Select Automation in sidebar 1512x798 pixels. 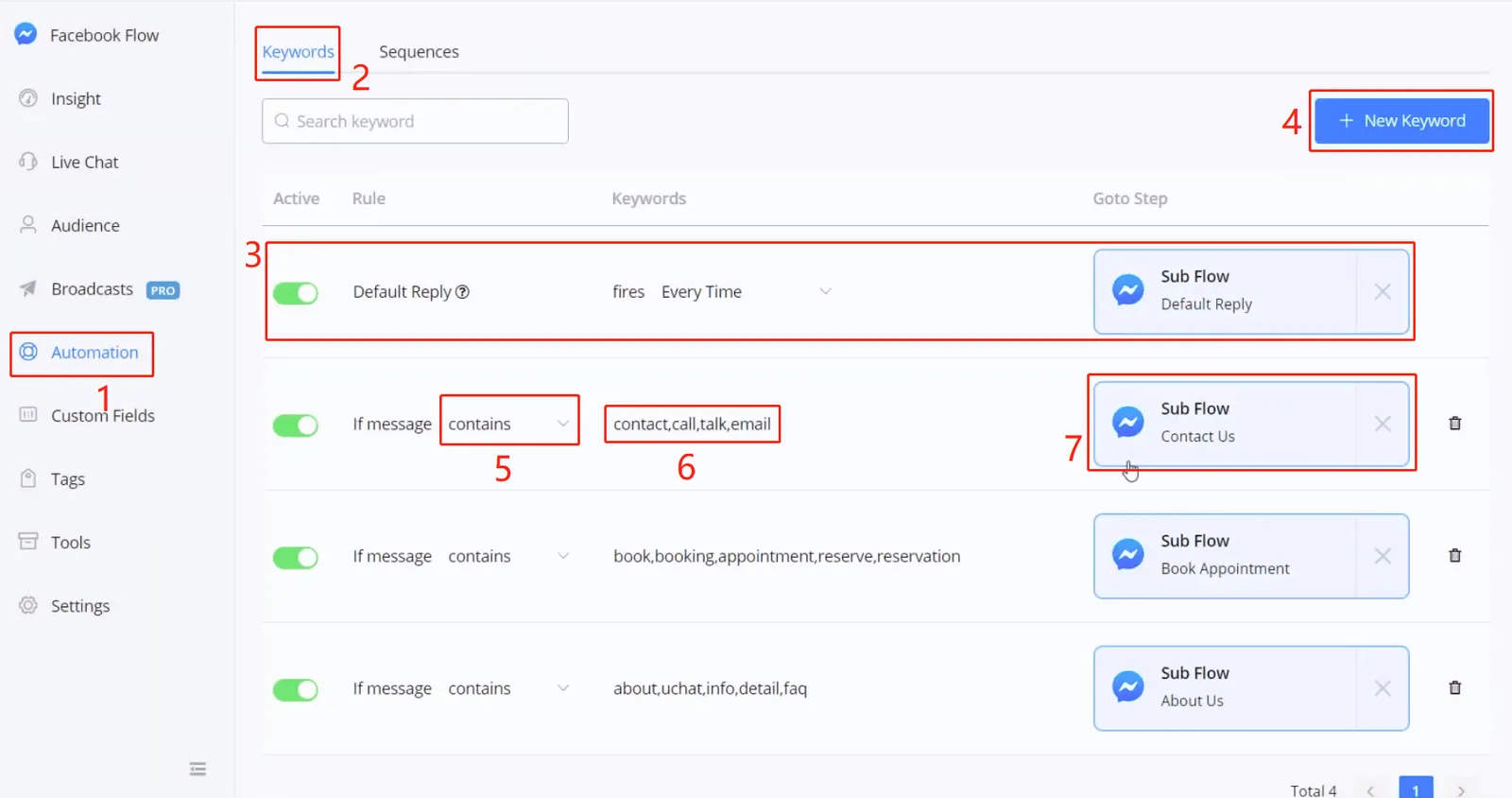click(94, 352)
